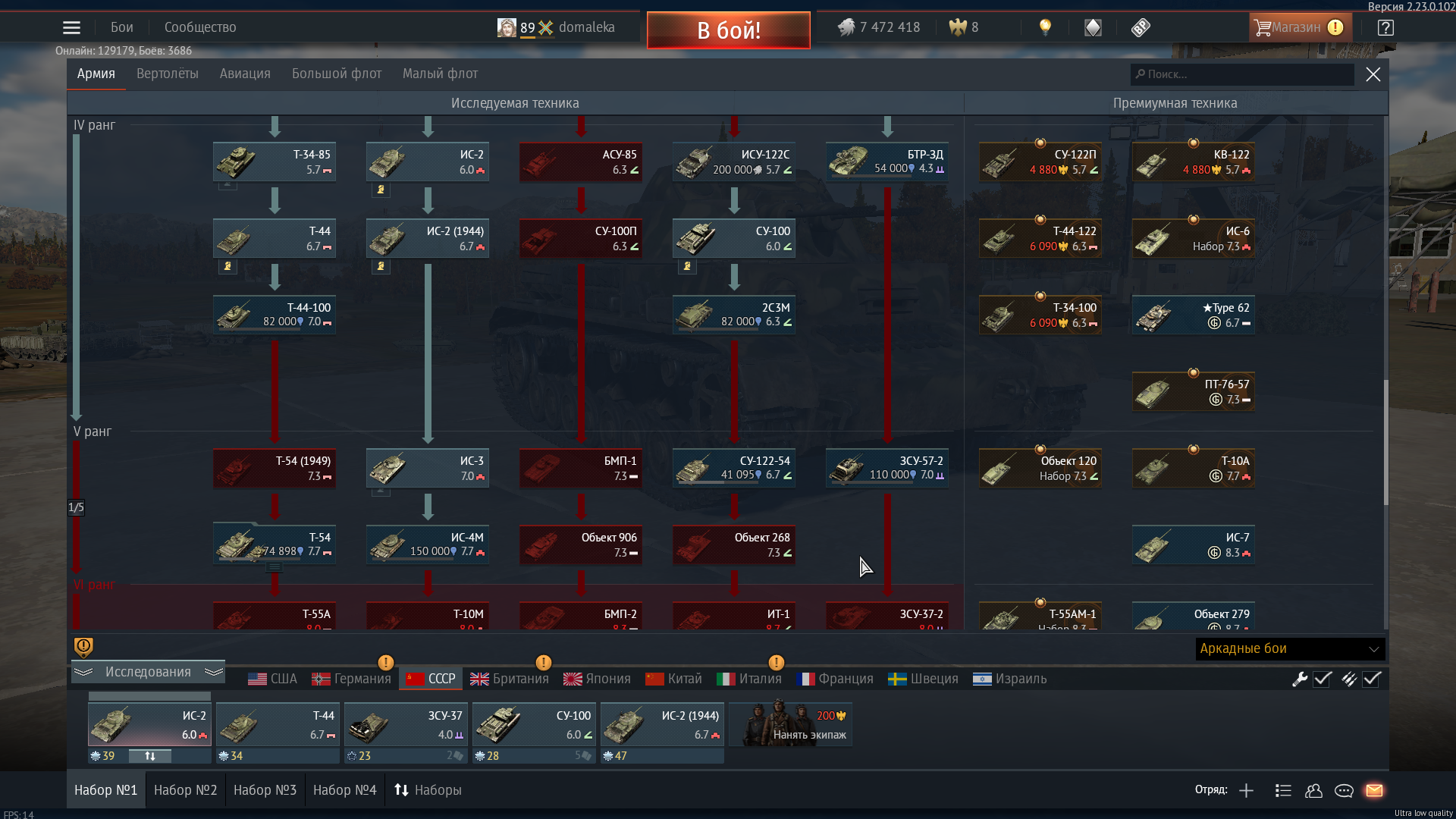Open the Бои menu

click(121, 27)
